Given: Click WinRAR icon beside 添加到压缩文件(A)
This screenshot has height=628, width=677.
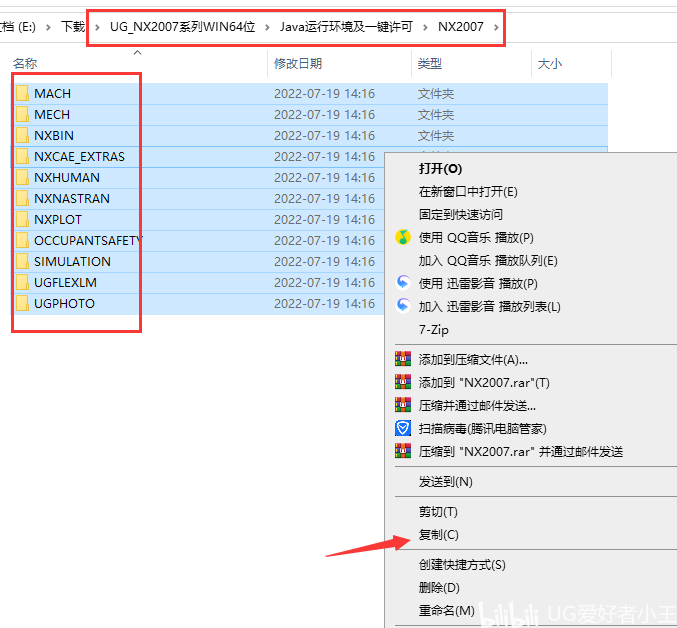Looking at the screenshot, I should click(403, 359).
